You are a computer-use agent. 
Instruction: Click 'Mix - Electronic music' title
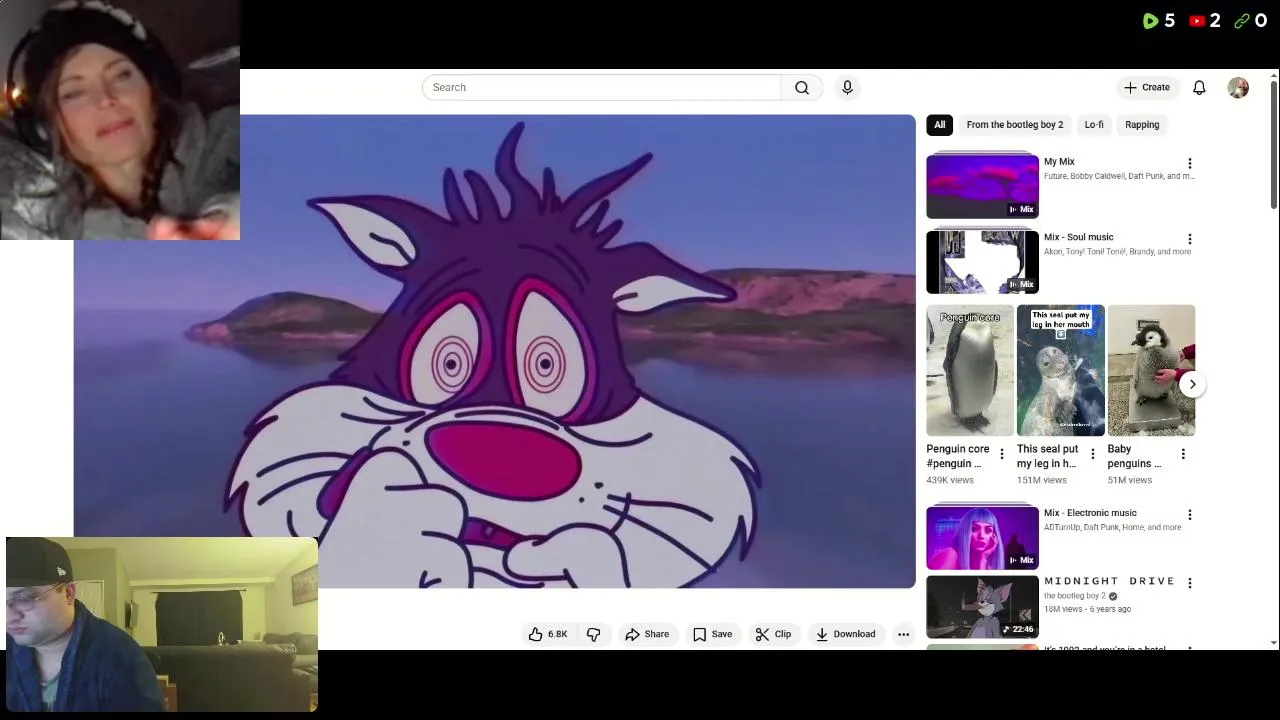[x=1090, y=513]
